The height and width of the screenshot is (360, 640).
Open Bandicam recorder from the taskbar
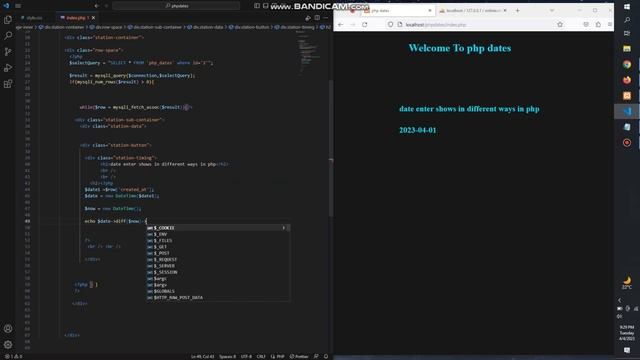[x=627, y=143]
